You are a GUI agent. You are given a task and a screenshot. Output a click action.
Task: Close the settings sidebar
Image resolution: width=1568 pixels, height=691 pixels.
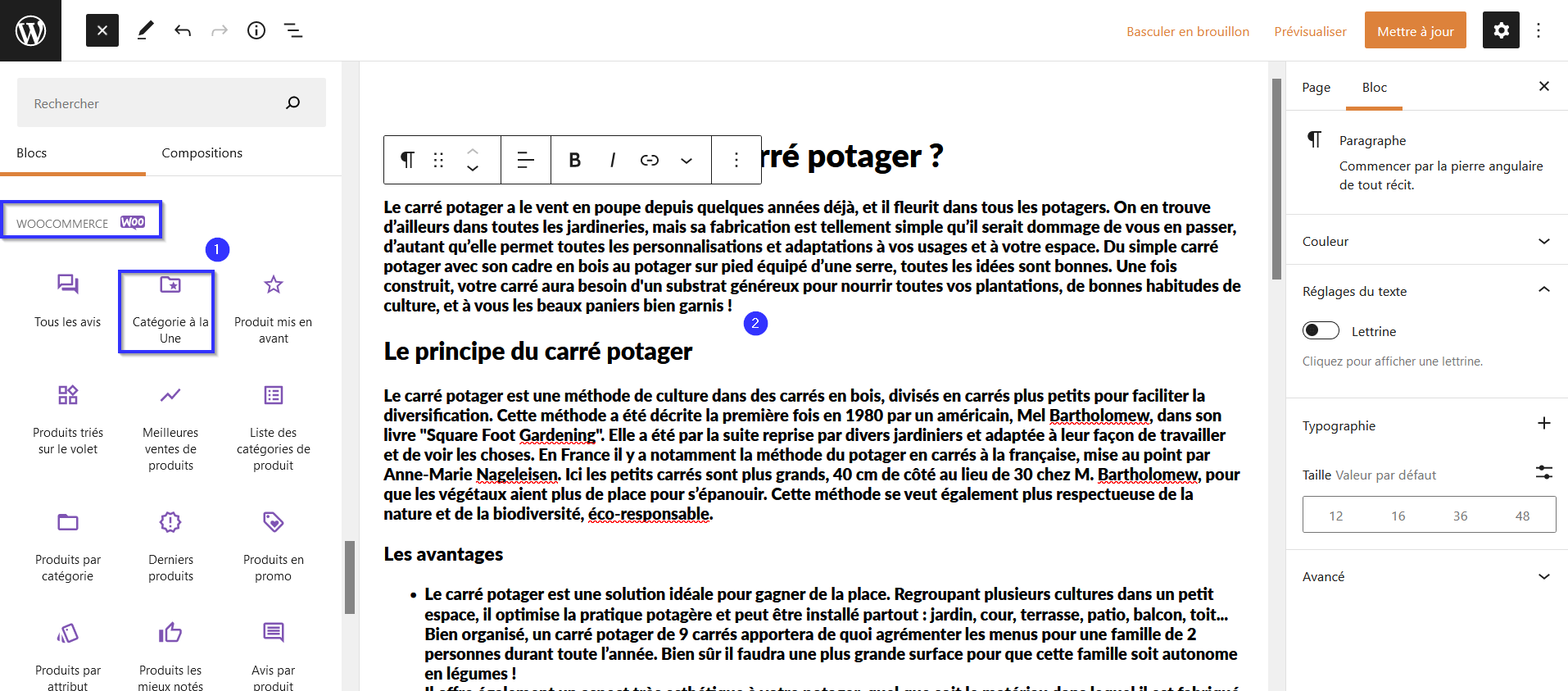pos(1544,86)
